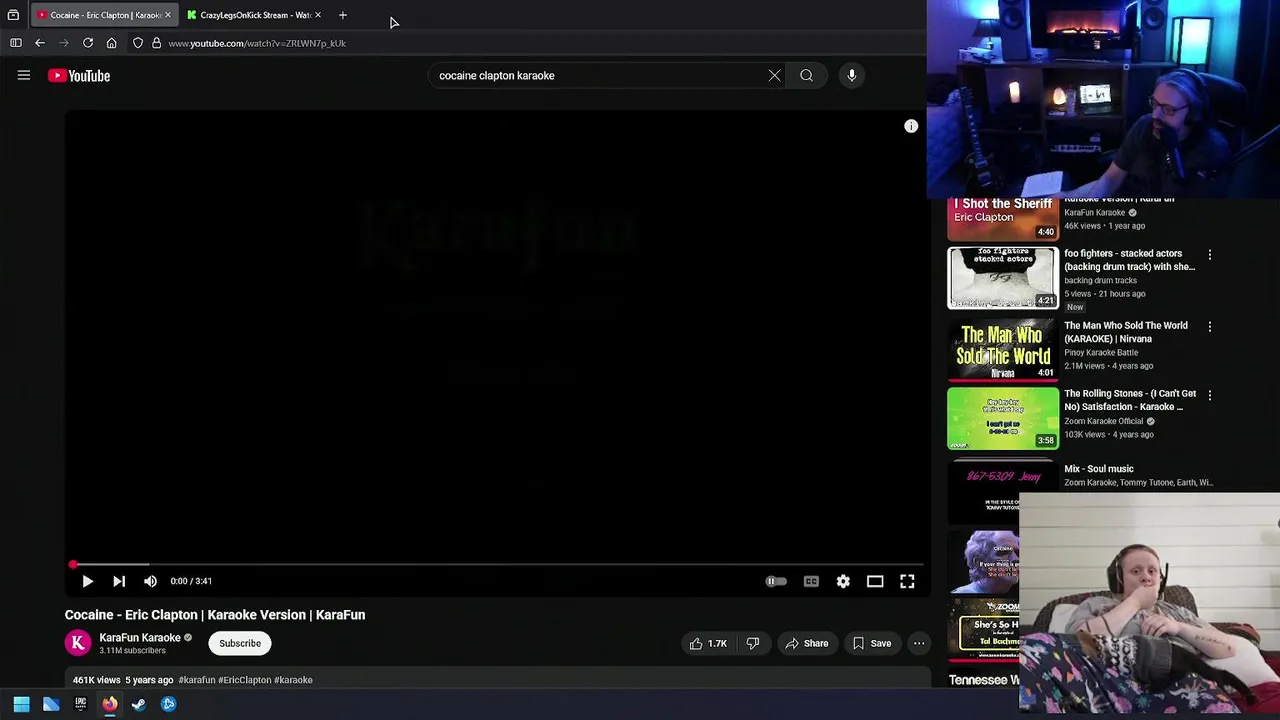Like the video (1.7K)
1280x720 pixels.
point(708,644)
